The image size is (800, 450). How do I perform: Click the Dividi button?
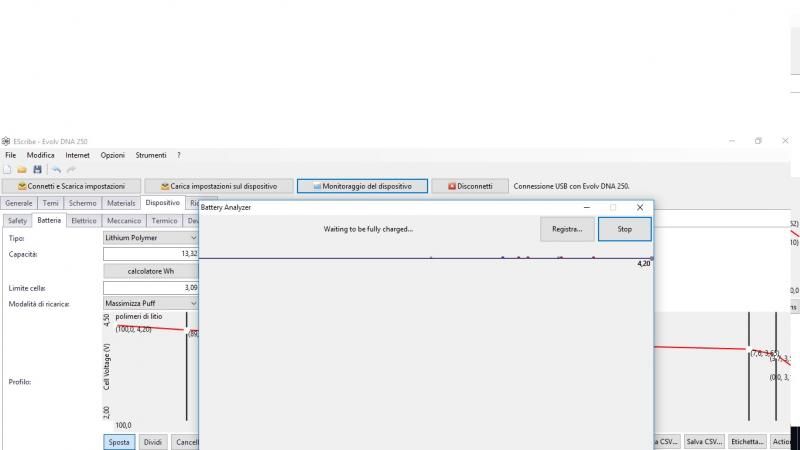(153, 442)
